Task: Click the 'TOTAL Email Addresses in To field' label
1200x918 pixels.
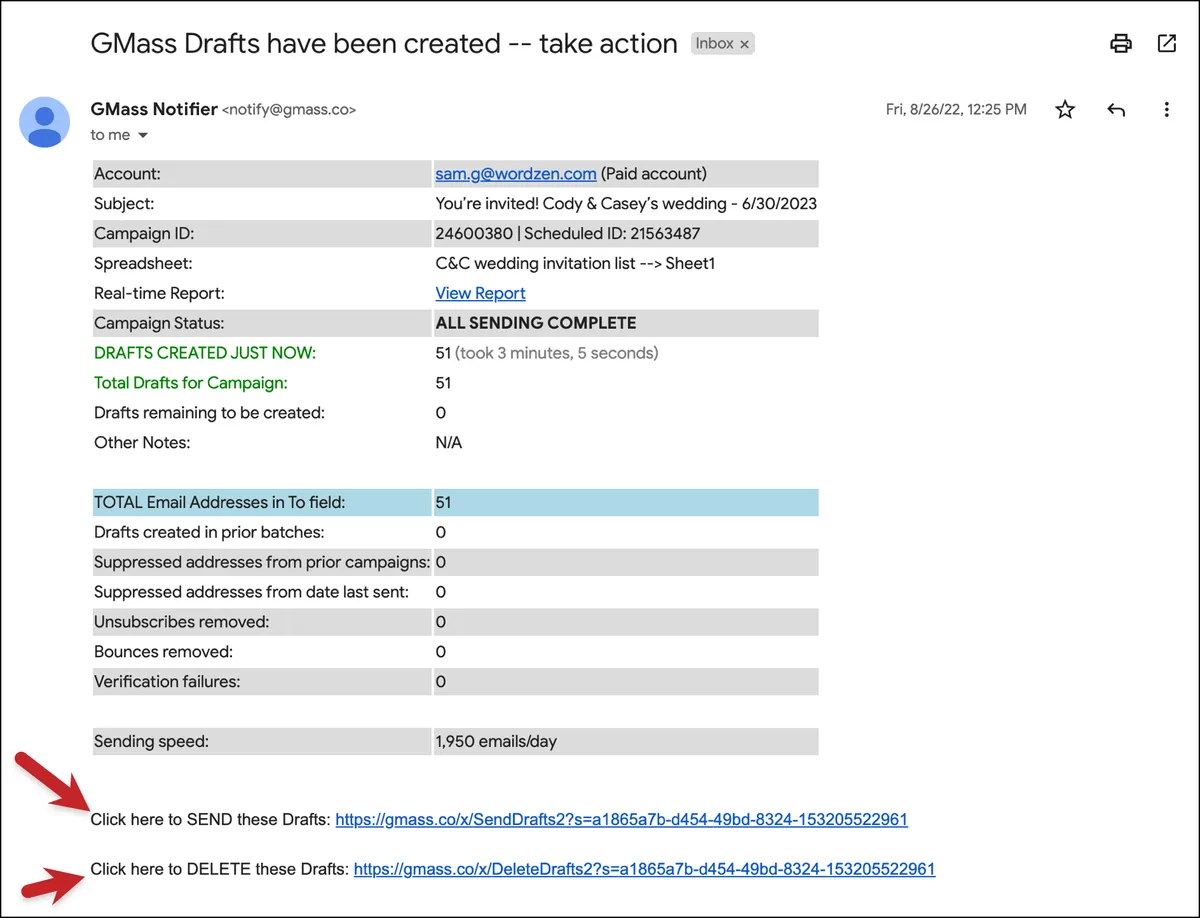Action: click(220, 503)
